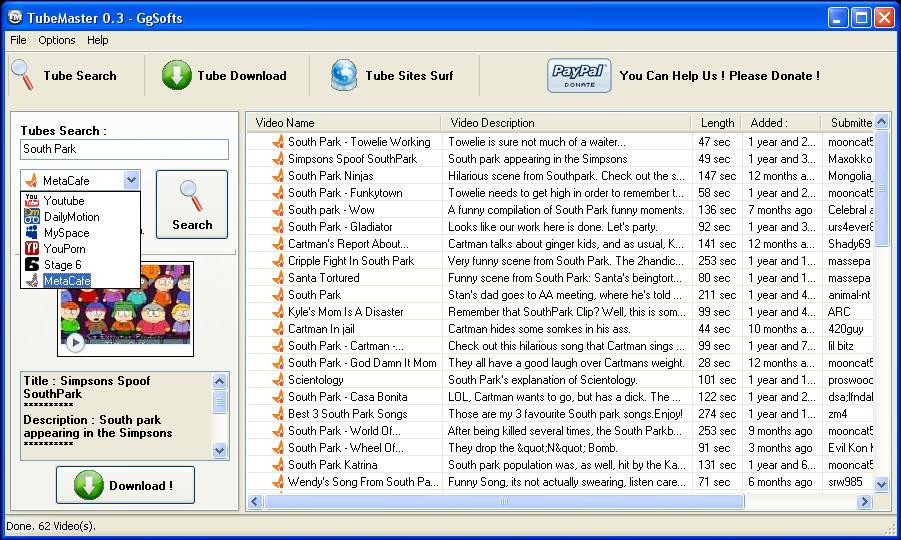Choose Stage 6 in the site dropdown list

click(80, 265)
